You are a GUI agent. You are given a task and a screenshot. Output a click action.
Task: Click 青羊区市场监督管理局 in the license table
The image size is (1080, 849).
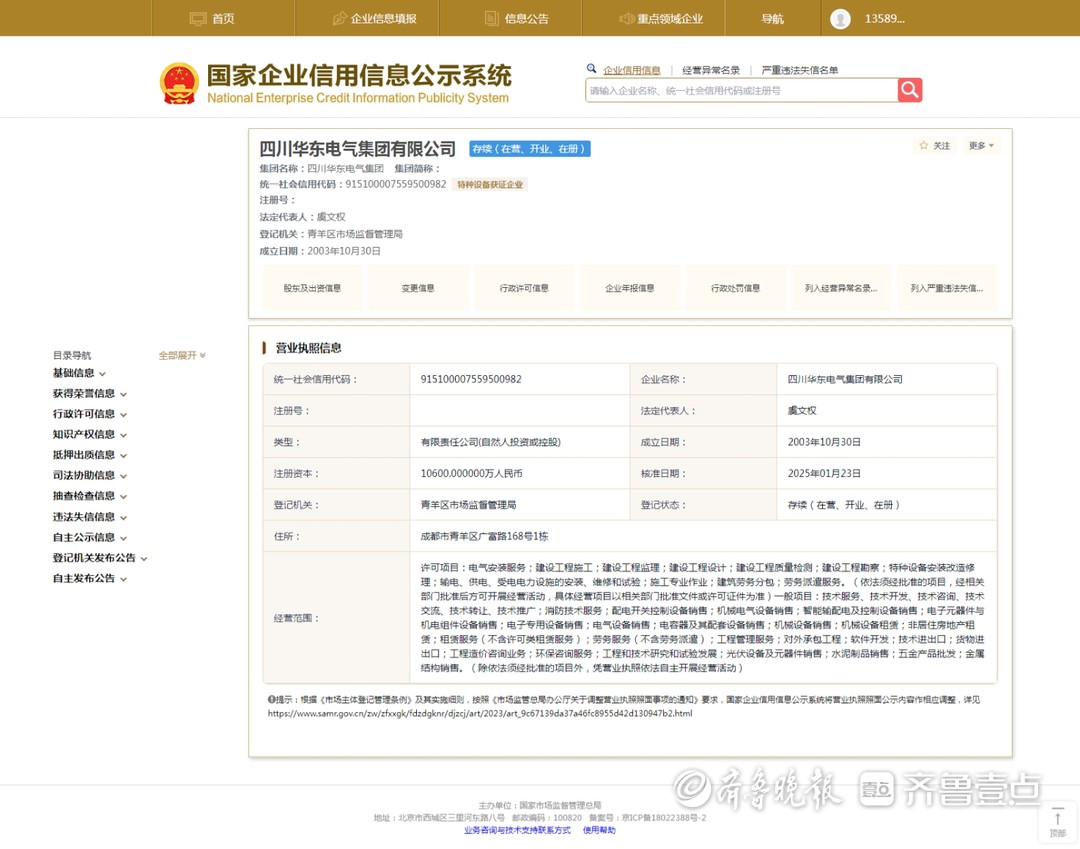pos(468,505)
